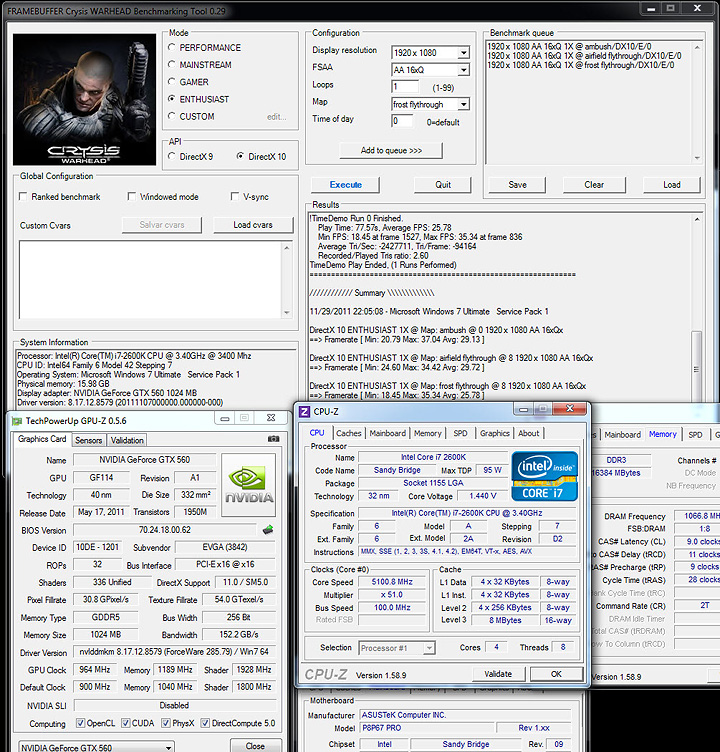Select frost flythrough queue entry

pos(580,65)
